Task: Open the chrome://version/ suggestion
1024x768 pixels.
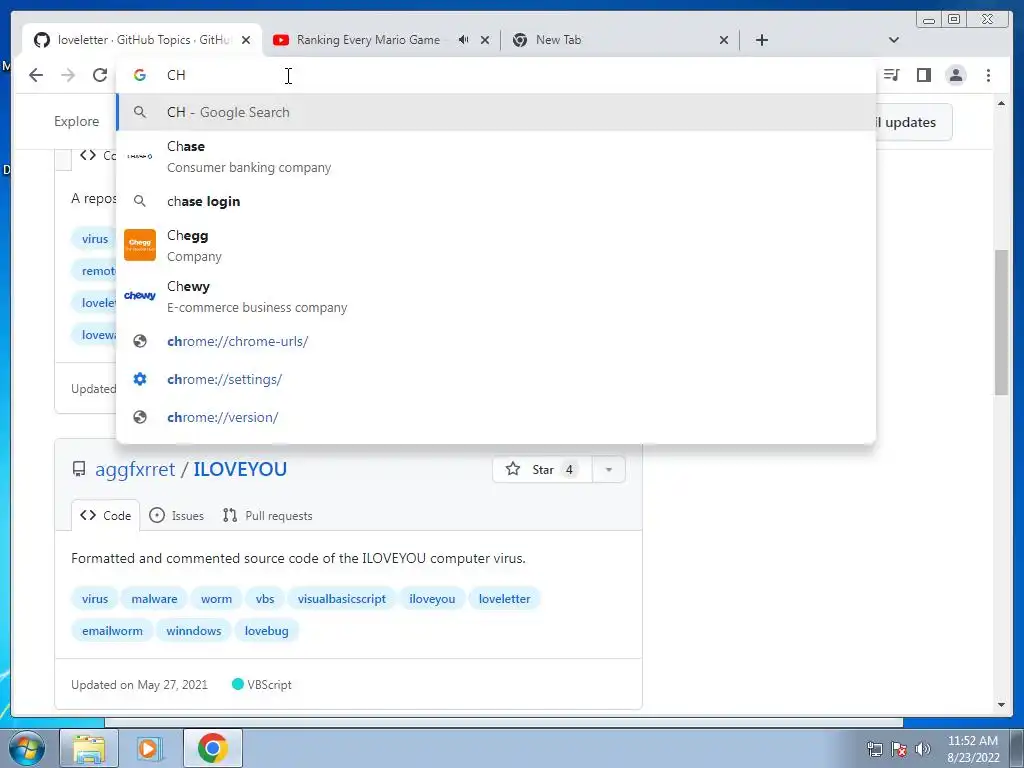Action: pos(496,417)
